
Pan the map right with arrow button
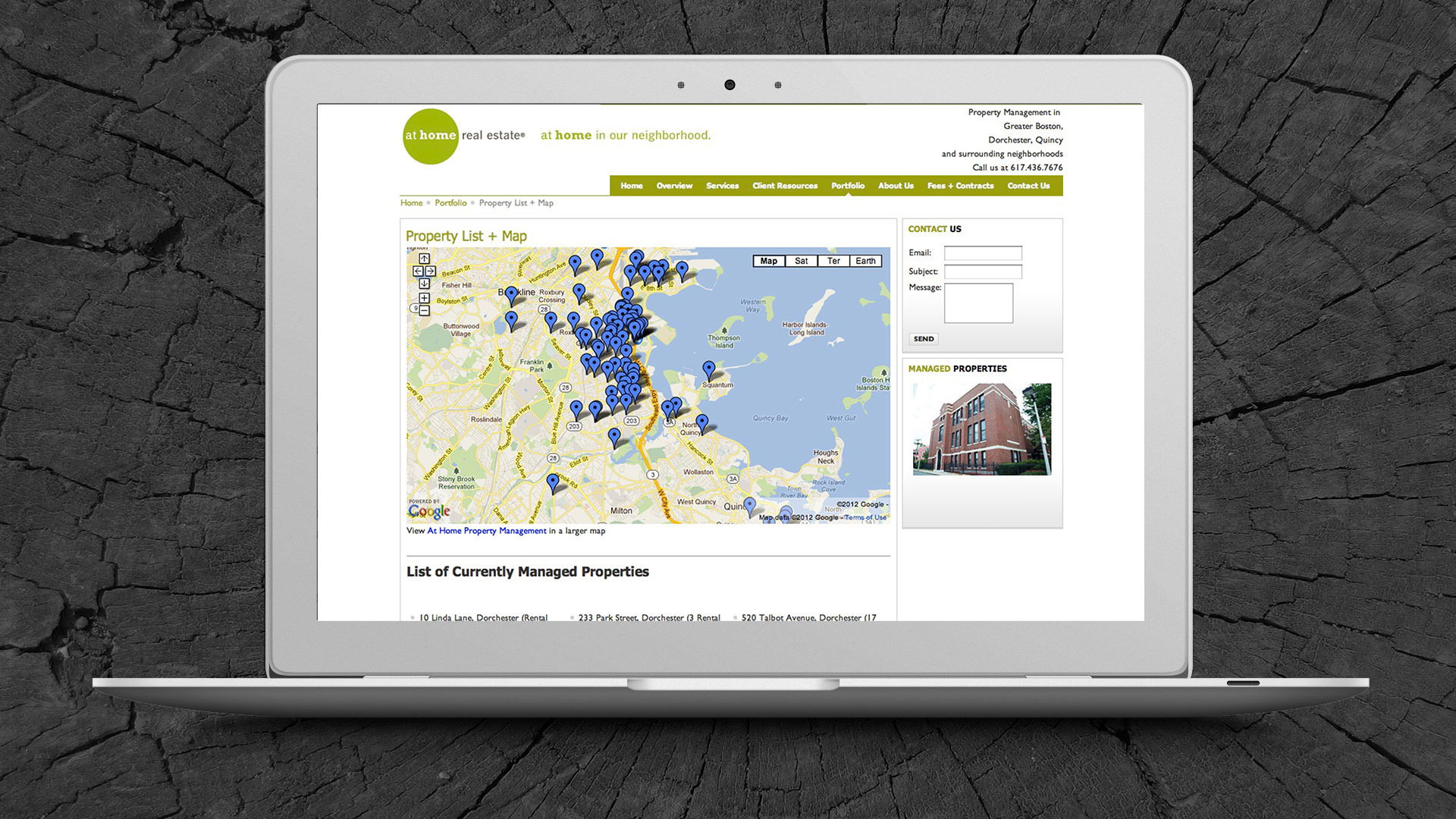tap(431, 271)
